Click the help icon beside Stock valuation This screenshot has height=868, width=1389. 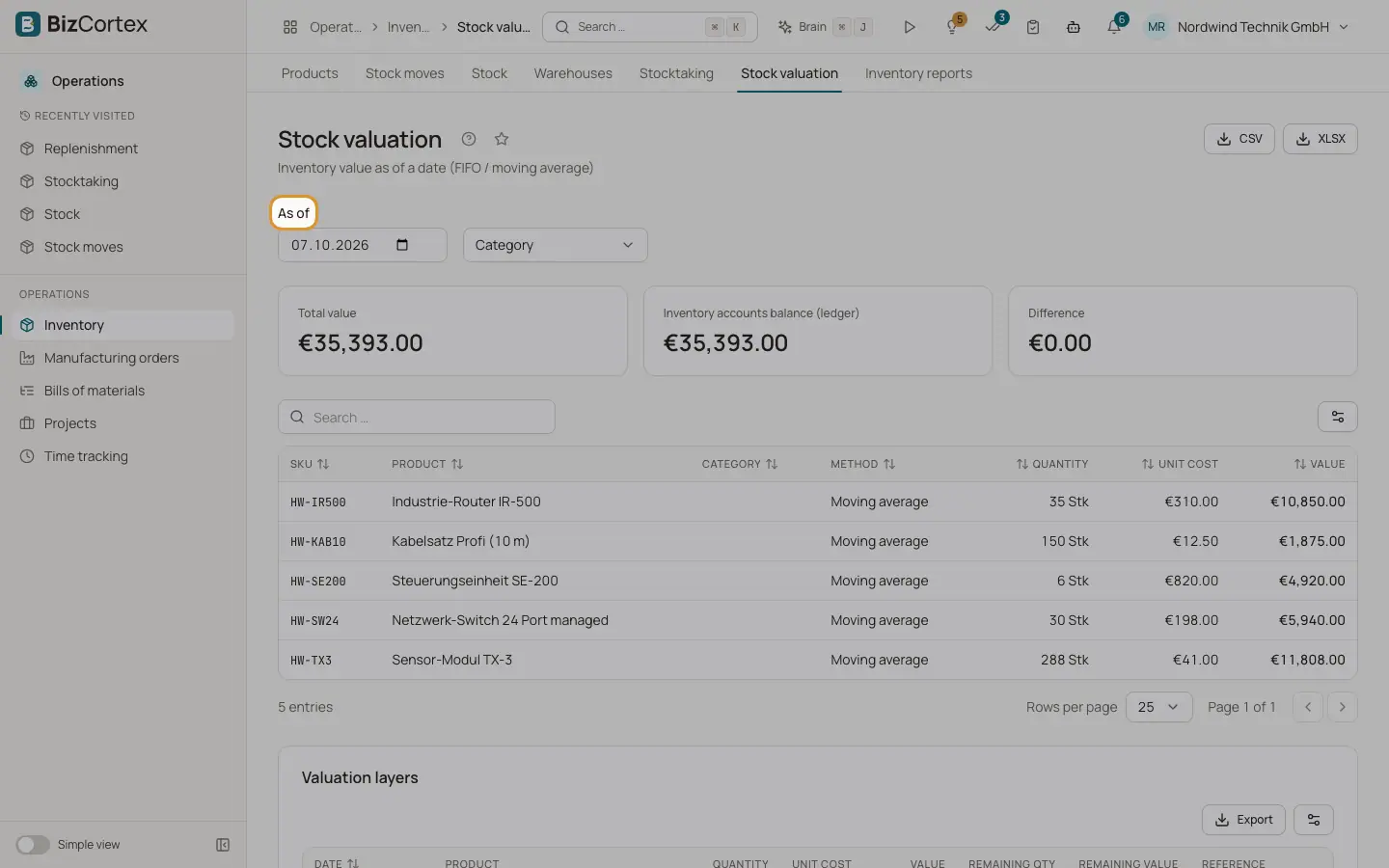[469, 139]
